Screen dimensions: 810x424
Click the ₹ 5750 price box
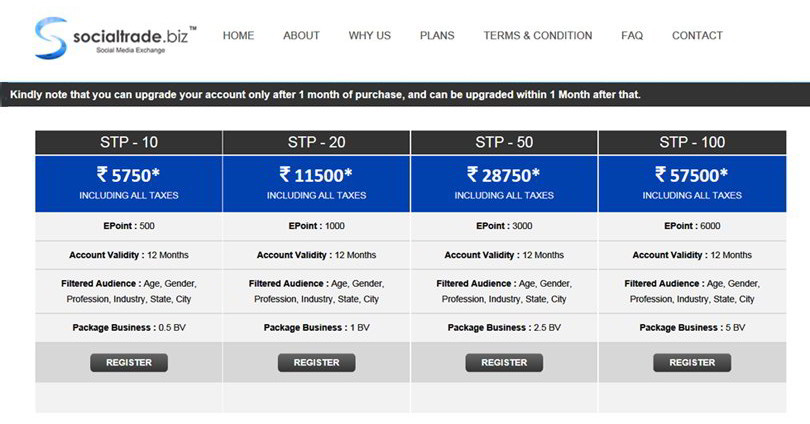click(129, 183)
